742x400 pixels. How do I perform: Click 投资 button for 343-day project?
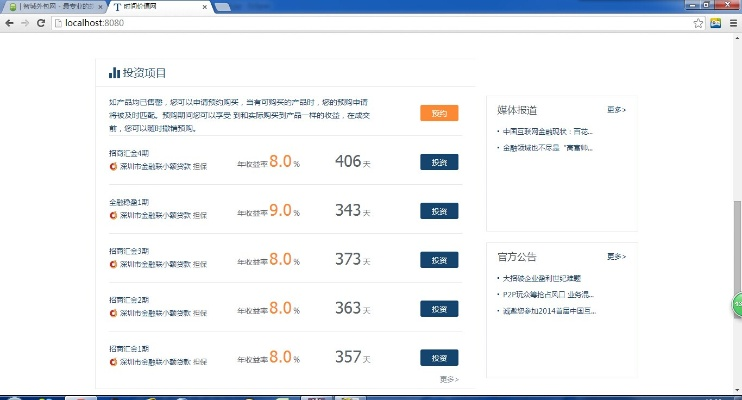[x=439, y=211]
